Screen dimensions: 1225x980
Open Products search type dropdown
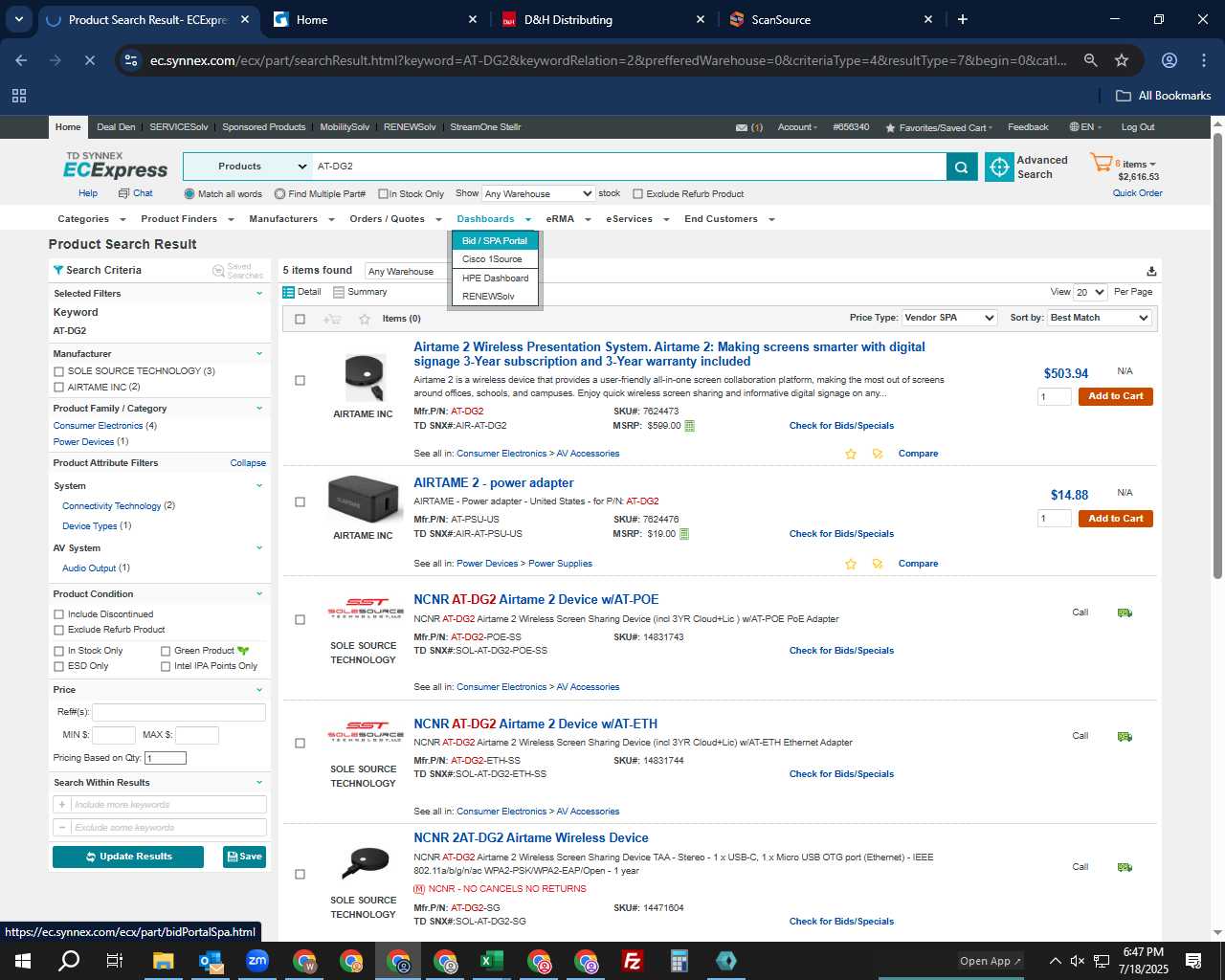pos(247,167)
